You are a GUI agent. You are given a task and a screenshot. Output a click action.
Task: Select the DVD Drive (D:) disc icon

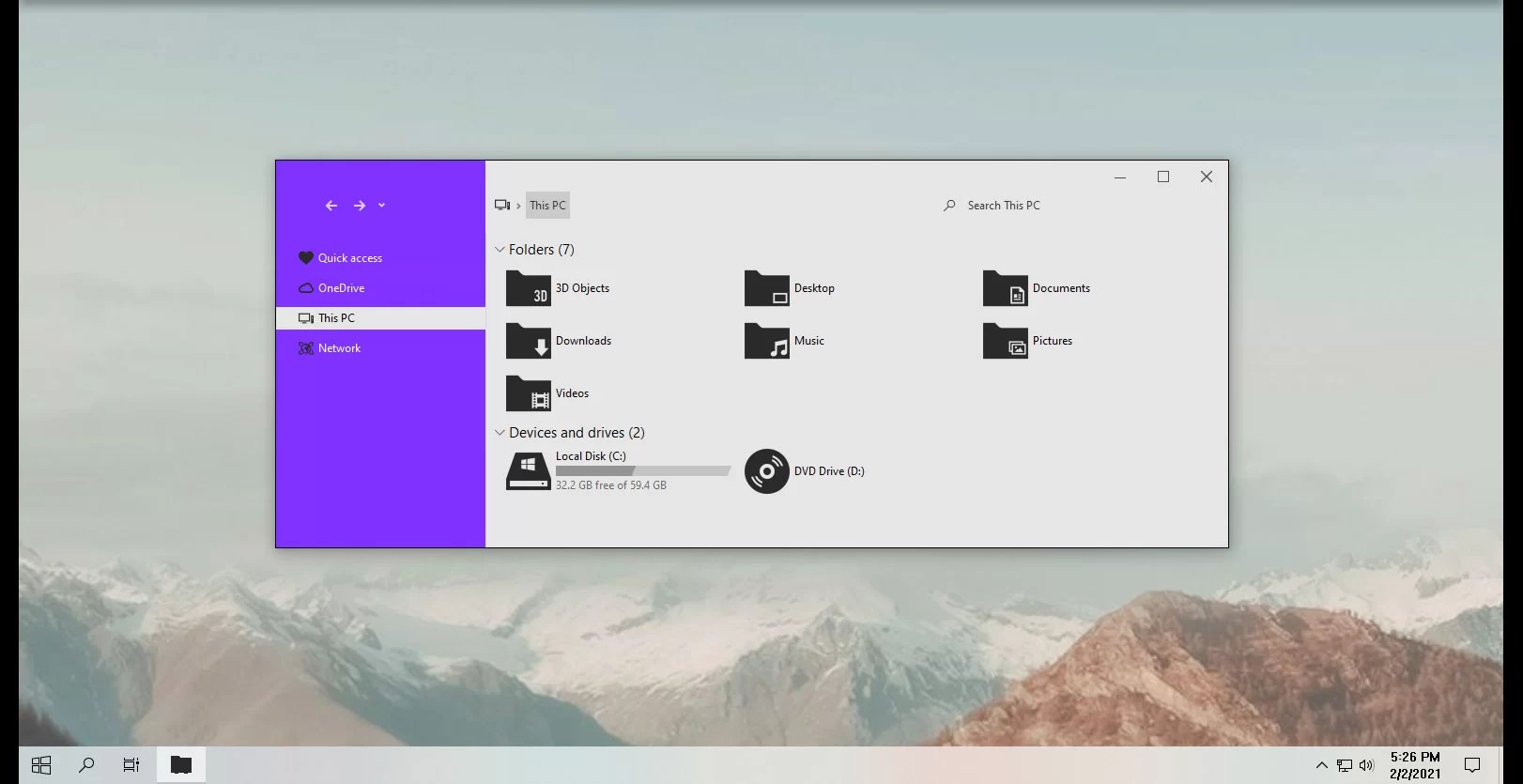(x=766, y=471)
